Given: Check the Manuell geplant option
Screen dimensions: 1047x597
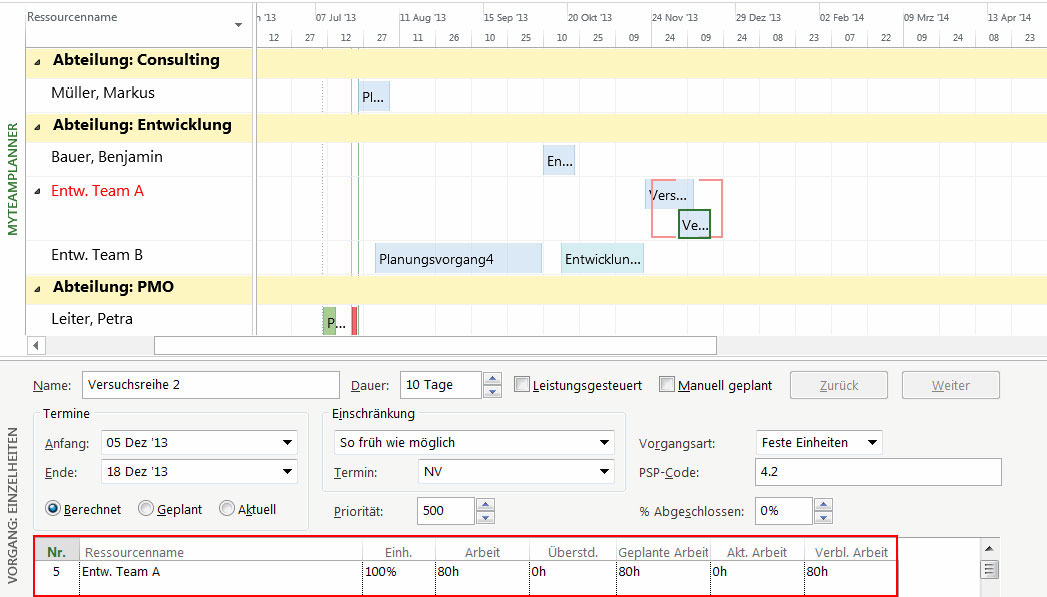Looking at the screenshot, I should [667, 385].
